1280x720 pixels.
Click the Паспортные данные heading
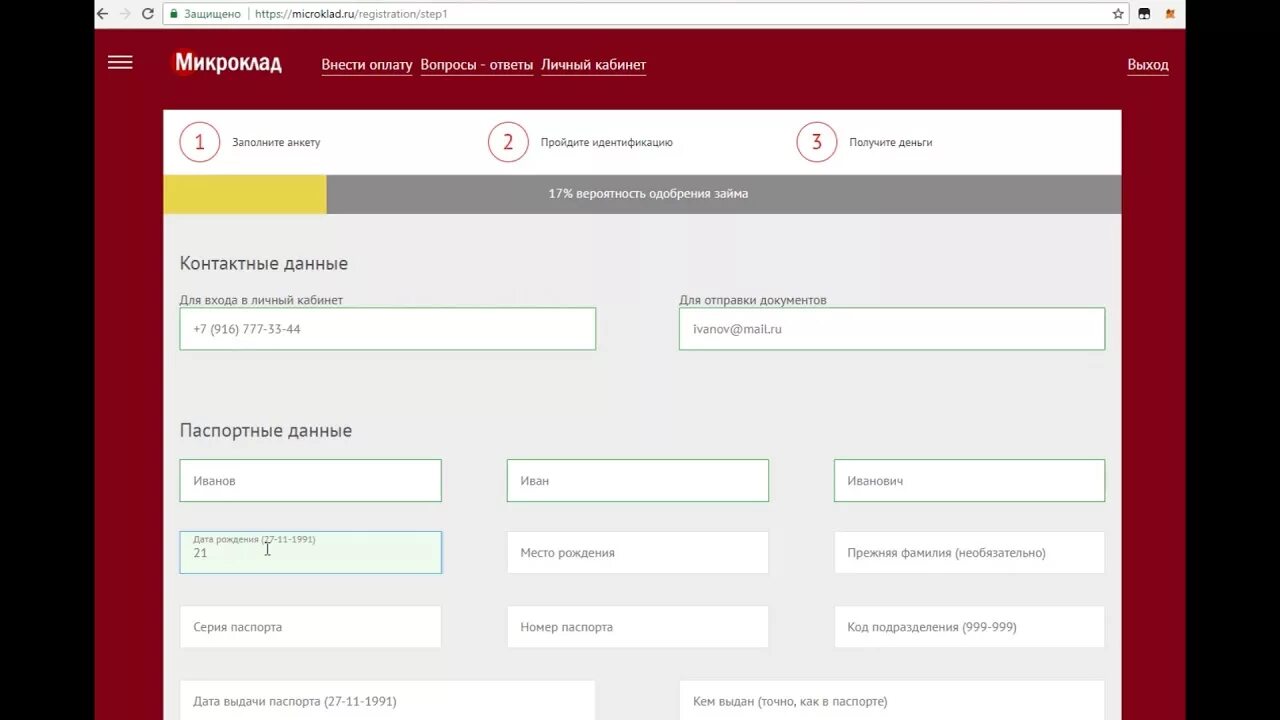point(266,431)
